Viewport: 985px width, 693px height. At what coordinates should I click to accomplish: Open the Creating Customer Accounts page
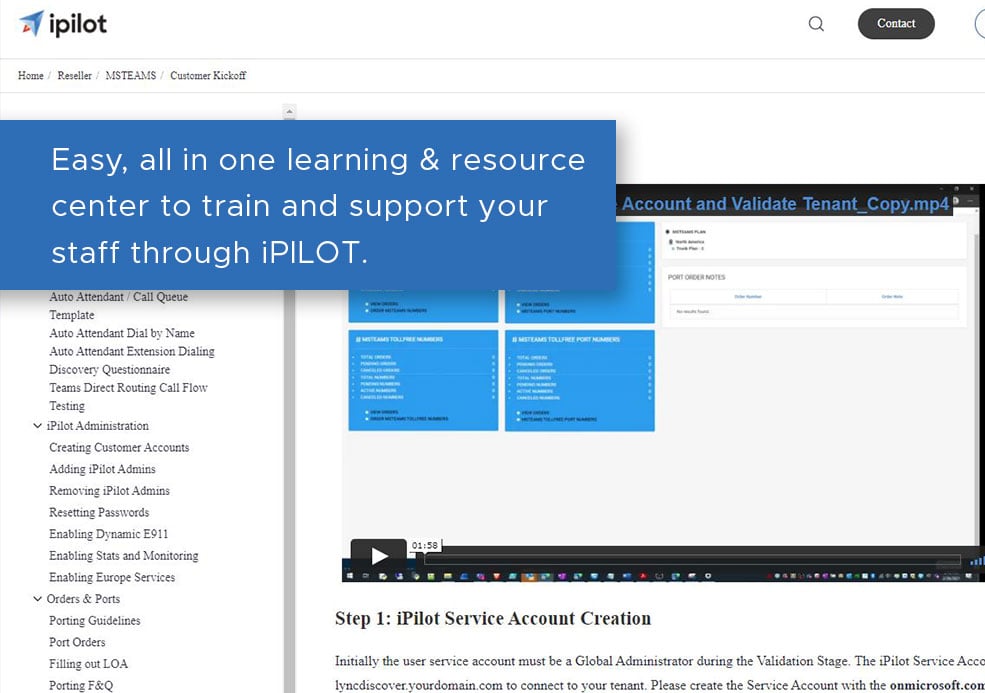(x=118, y=447)
